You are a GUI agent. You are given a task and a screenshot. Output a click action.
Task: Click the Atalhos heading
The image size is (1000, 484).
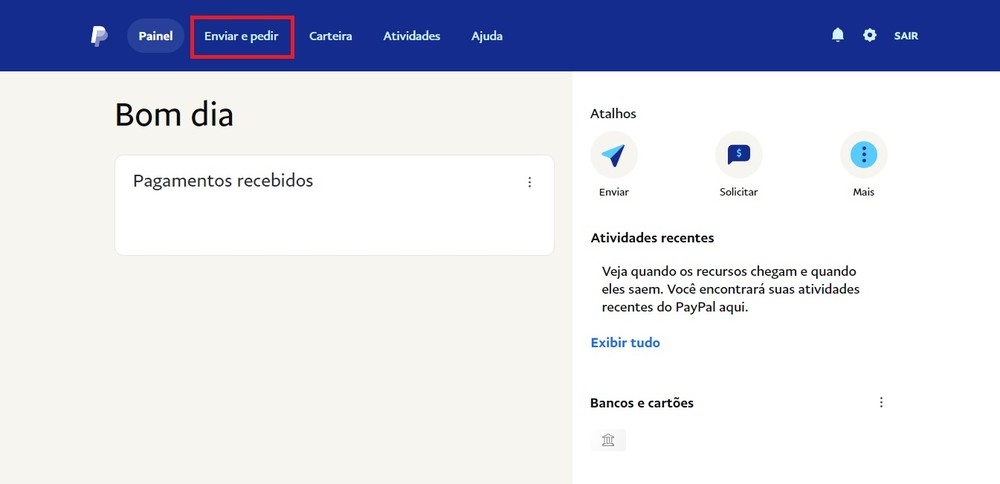tap(613, 114)
